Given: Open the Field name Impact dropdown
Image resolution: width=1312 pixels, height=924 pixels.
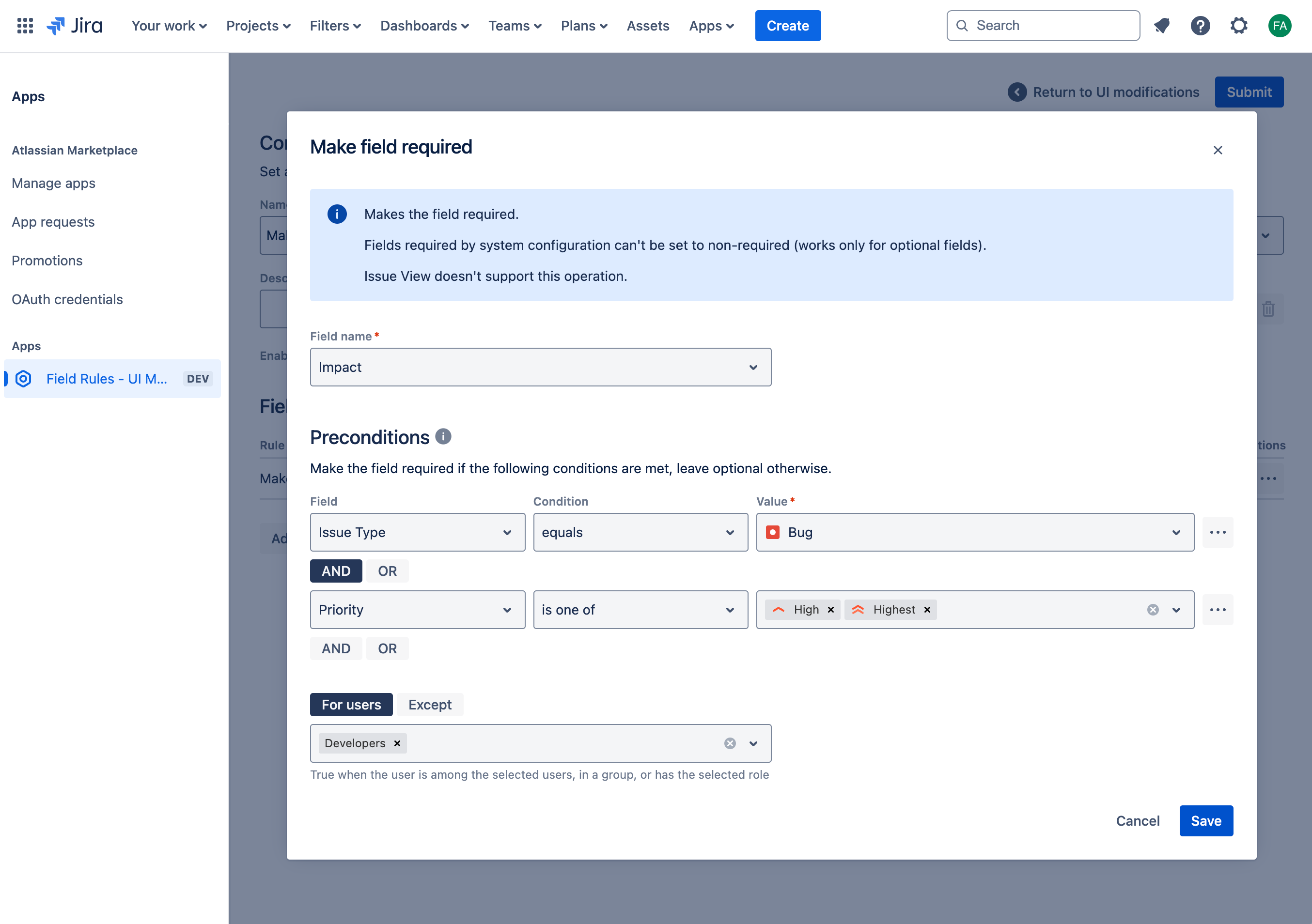Looking at the screenshot, I should (540, 367).
